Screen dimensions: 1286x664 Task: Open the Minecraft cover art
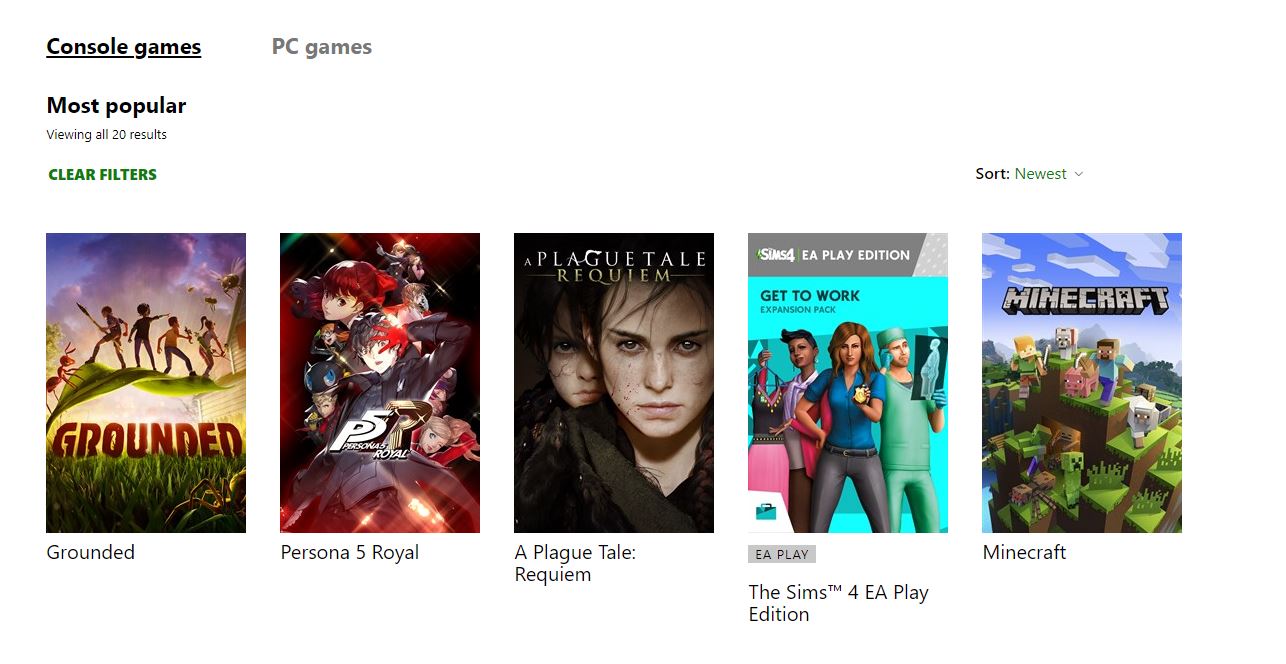(1082, 383)
